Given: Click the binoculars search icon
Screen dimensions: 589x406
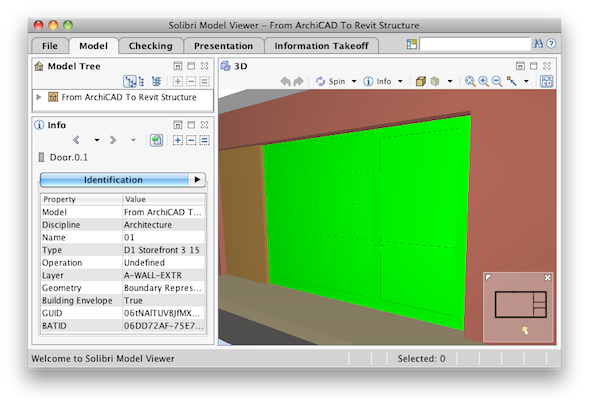Looking at the screenshot, I should [538, 44].
